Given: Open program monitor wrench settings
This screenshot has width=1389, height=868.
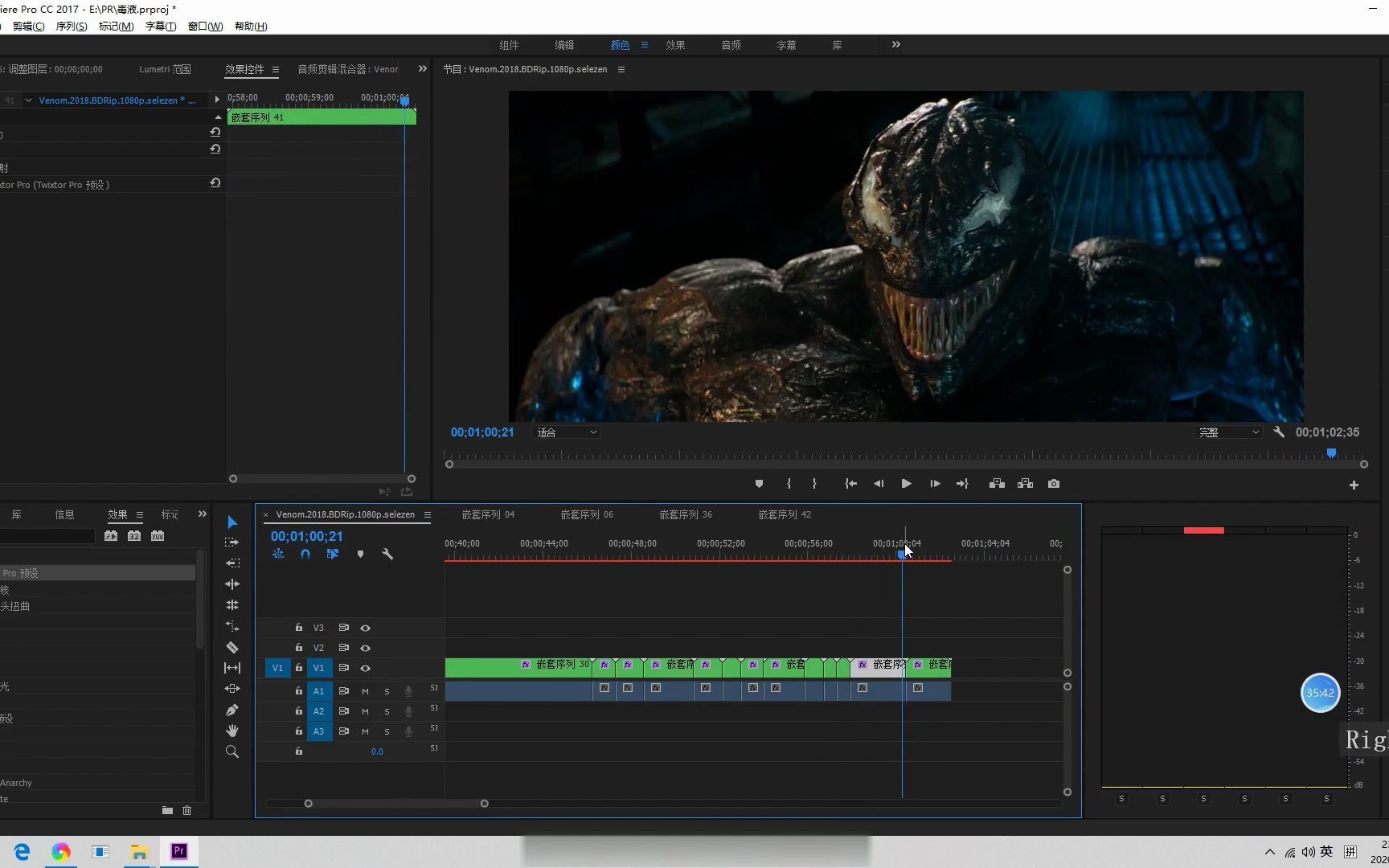Looking at the screenshot, I should (x=1279, y=432).
